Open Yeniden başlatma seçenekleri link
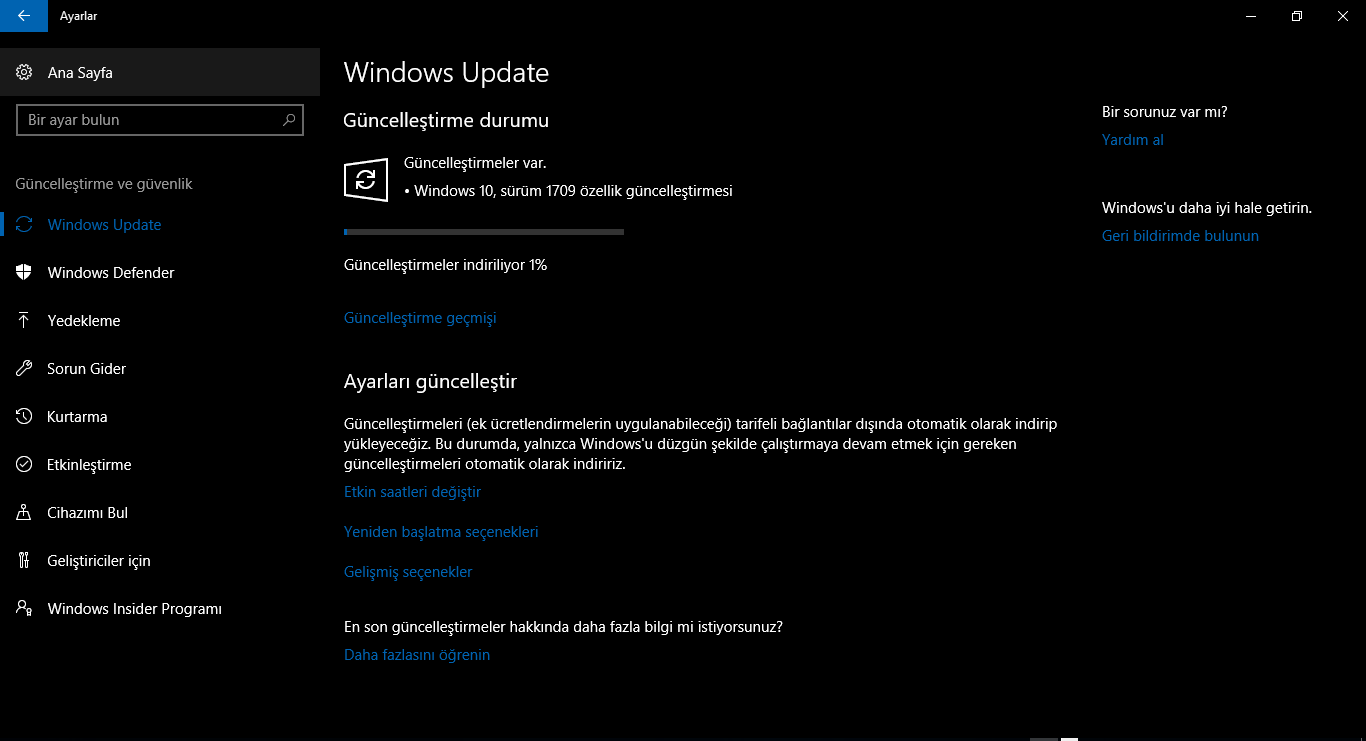The image size is (1366, 741). (x=441, y=532)
